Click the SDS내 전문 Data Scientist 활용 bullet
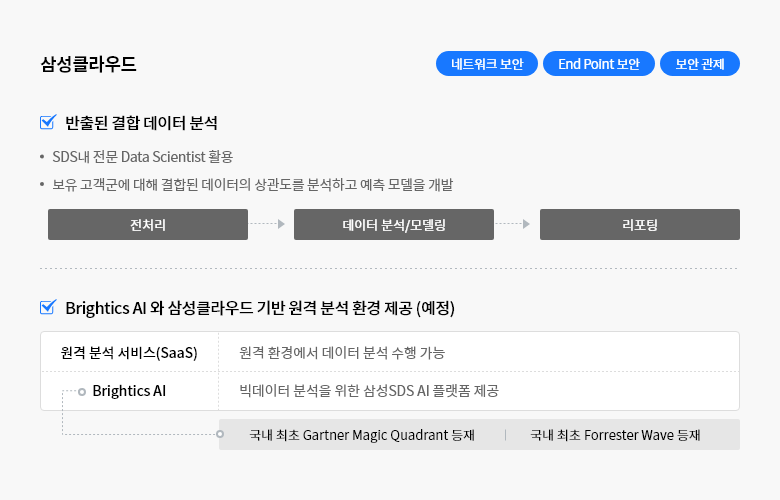Screen dimensions: 780x500 (x=143, y=157)
